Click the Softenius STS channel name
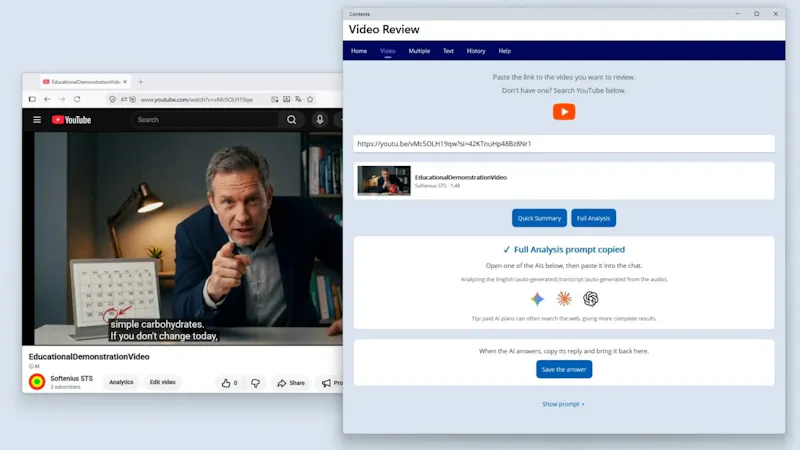 (x=71, y=379)
